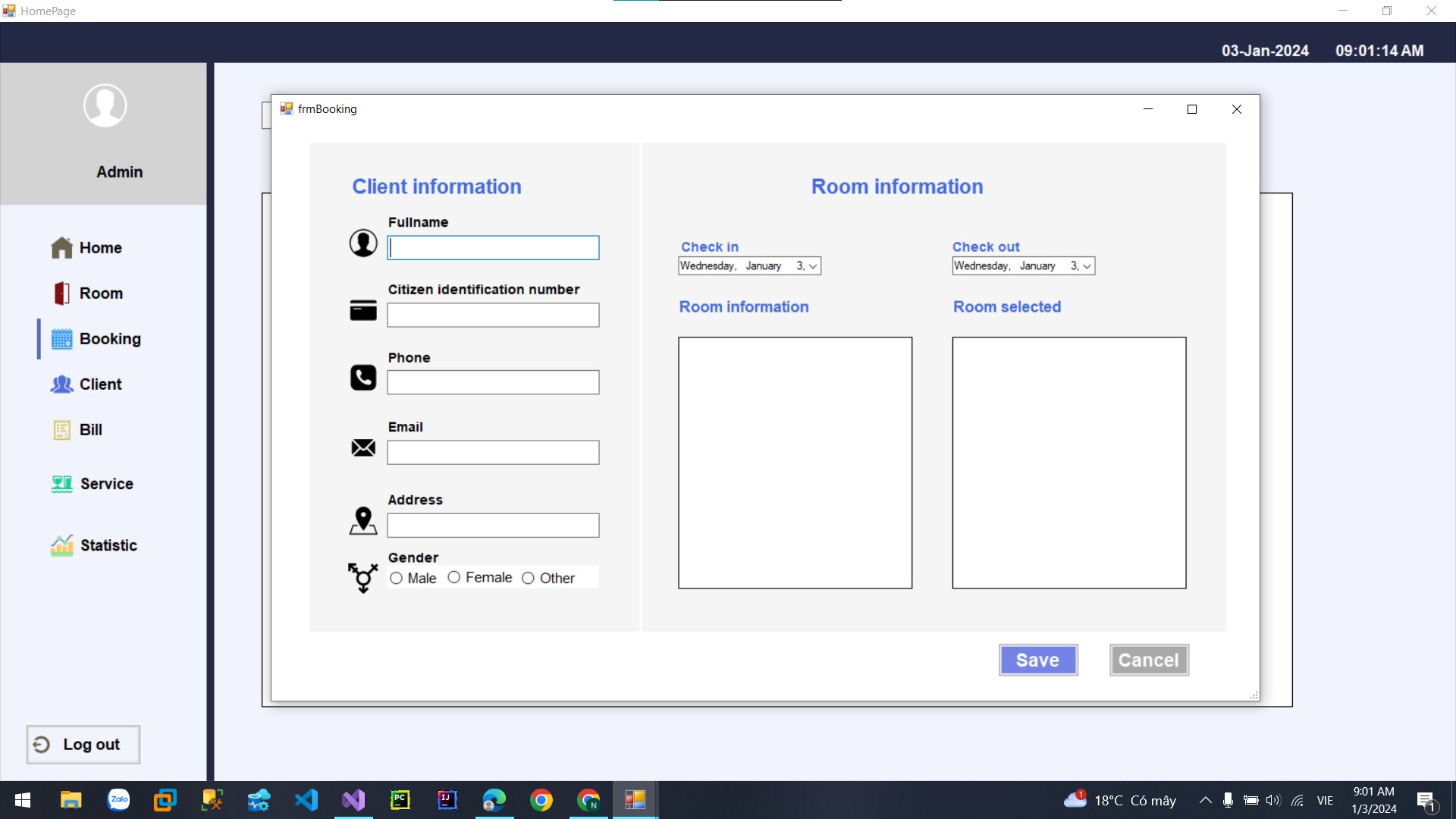The width and height of the screenshot is (1456, 819).
Task: Click the Save button
Action: [x=1037, y=660]
